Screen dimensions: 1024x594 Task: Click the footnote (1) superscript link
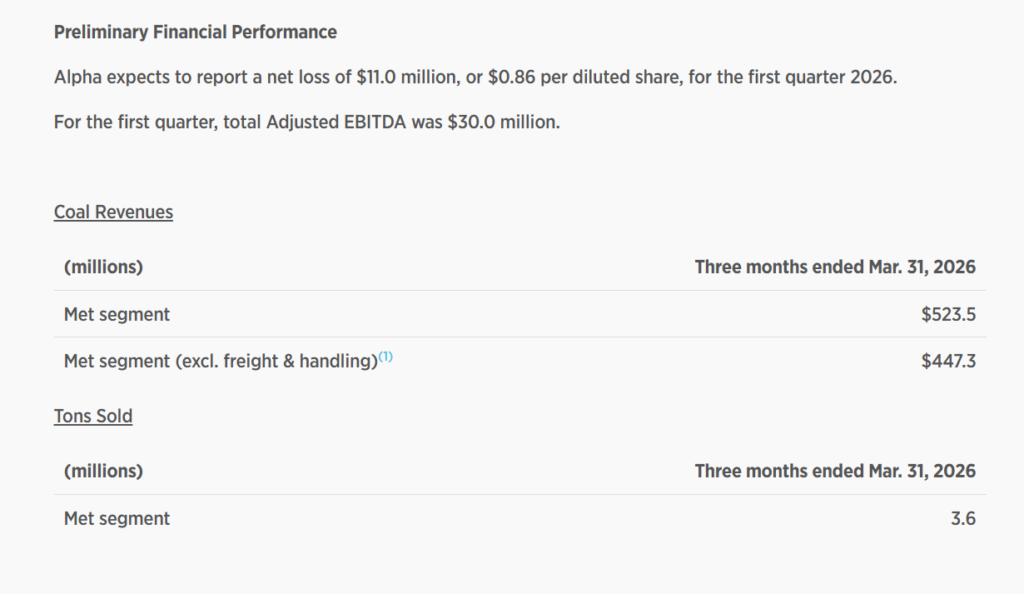coord(386,357)
